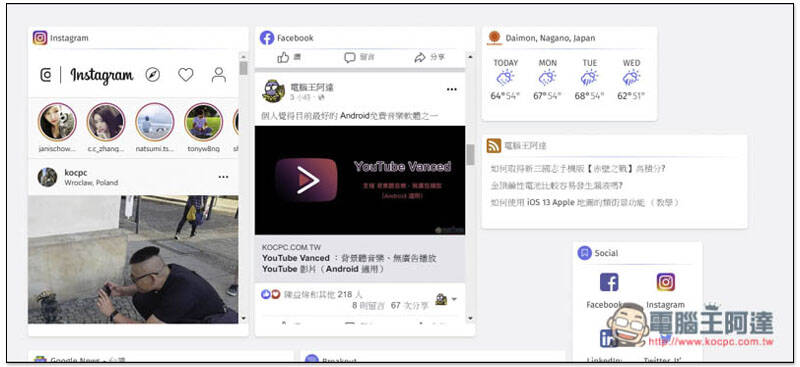This screenshot has height=367, width=800.
Task: View natsumi.ts story avatar
Action: click(x=155, y=122)
